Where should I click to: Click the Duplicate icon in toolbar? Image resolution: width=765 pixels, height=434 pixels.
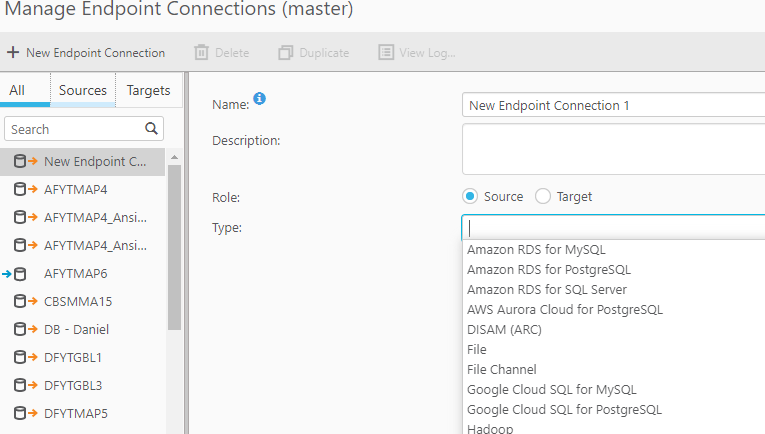[286, 53]
